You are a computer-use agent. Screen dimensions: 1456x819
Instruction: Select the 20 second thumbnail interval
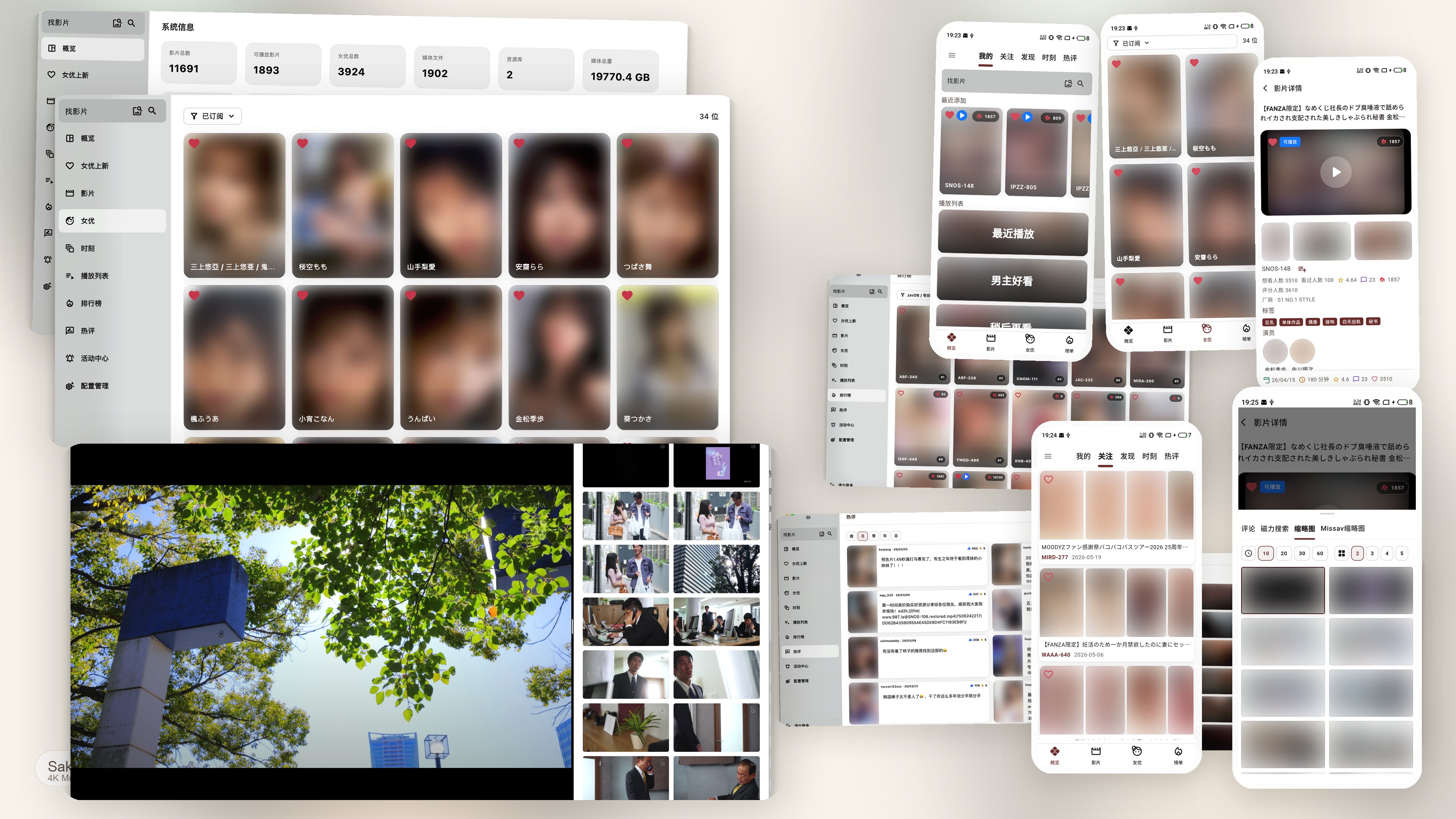pos(1283,553)
